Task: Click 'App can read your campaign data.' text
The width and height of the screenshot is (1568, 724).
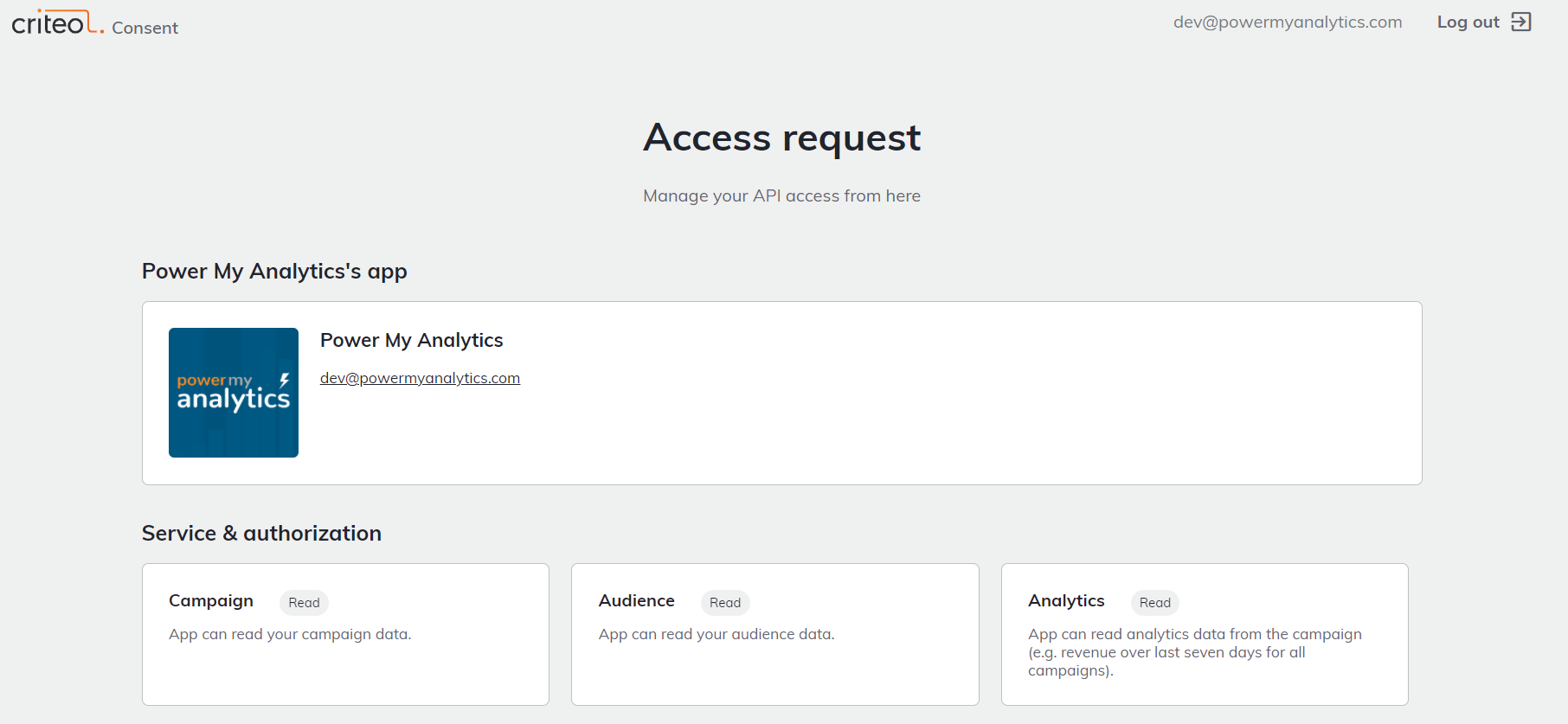Action: (290, 635)
